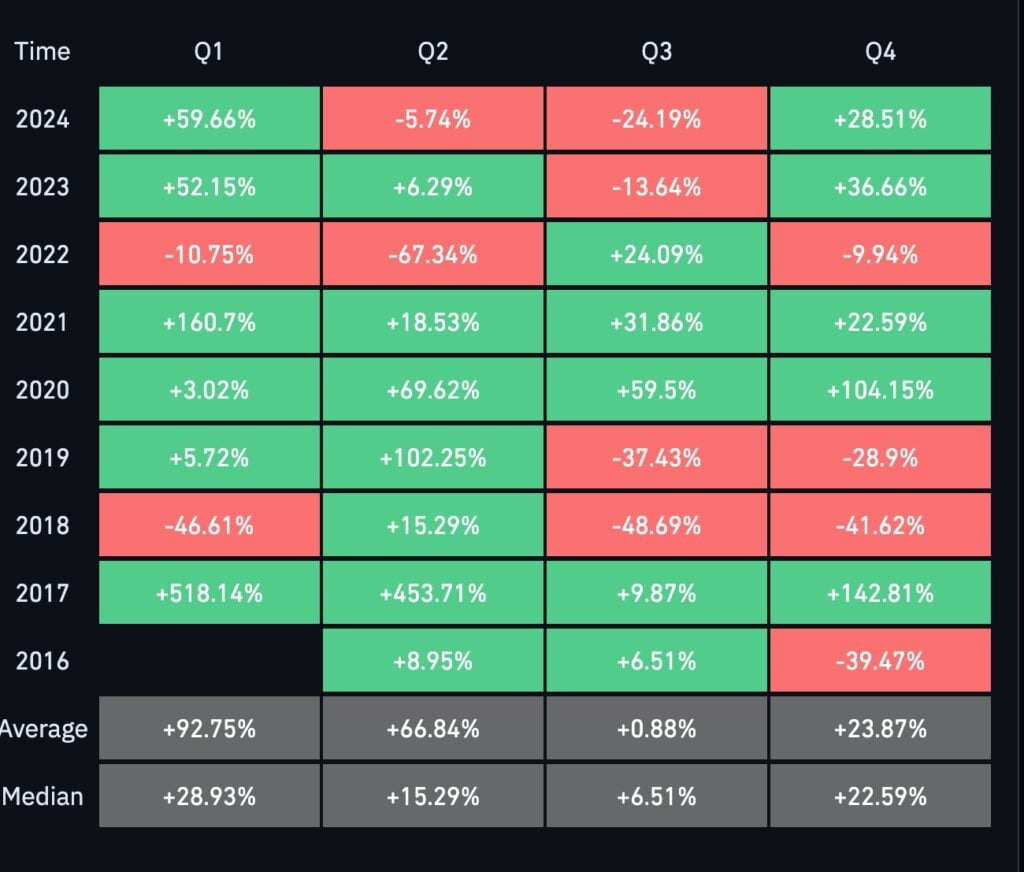
Task: Click the 2017 Q1 cell showing +518.14%
Action: pyautogui.click(x=210, y=593)
